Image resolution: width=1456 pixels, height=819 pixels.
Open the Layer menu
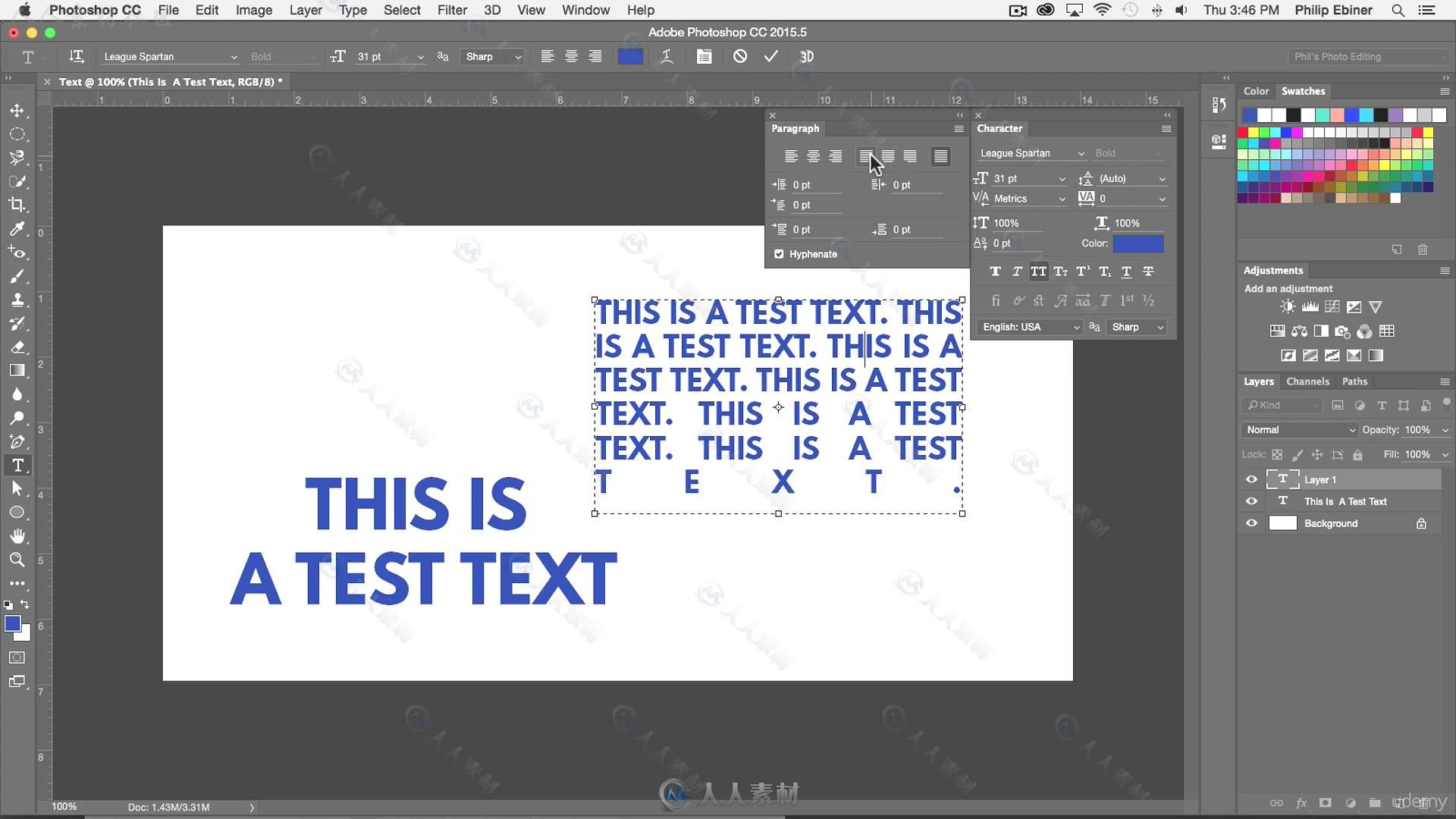306,10
